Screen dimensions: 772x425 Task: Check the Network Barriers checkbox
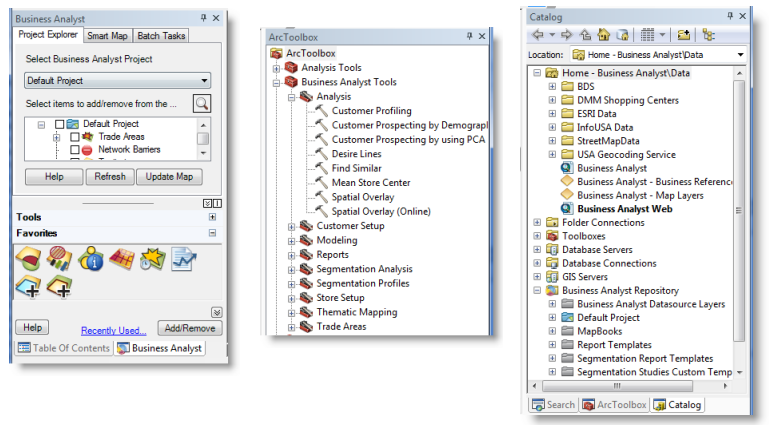coord(75,150)
